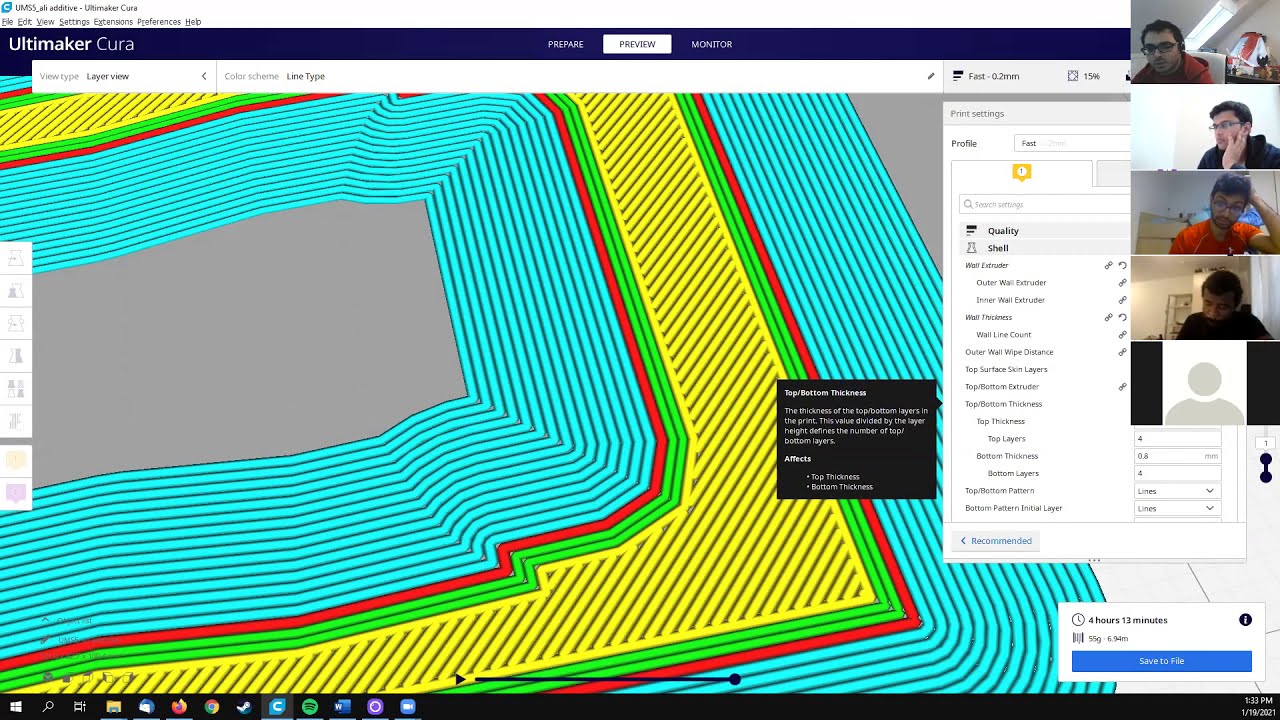
Task: Open the Settings menu
Action: tap(74, 21)
